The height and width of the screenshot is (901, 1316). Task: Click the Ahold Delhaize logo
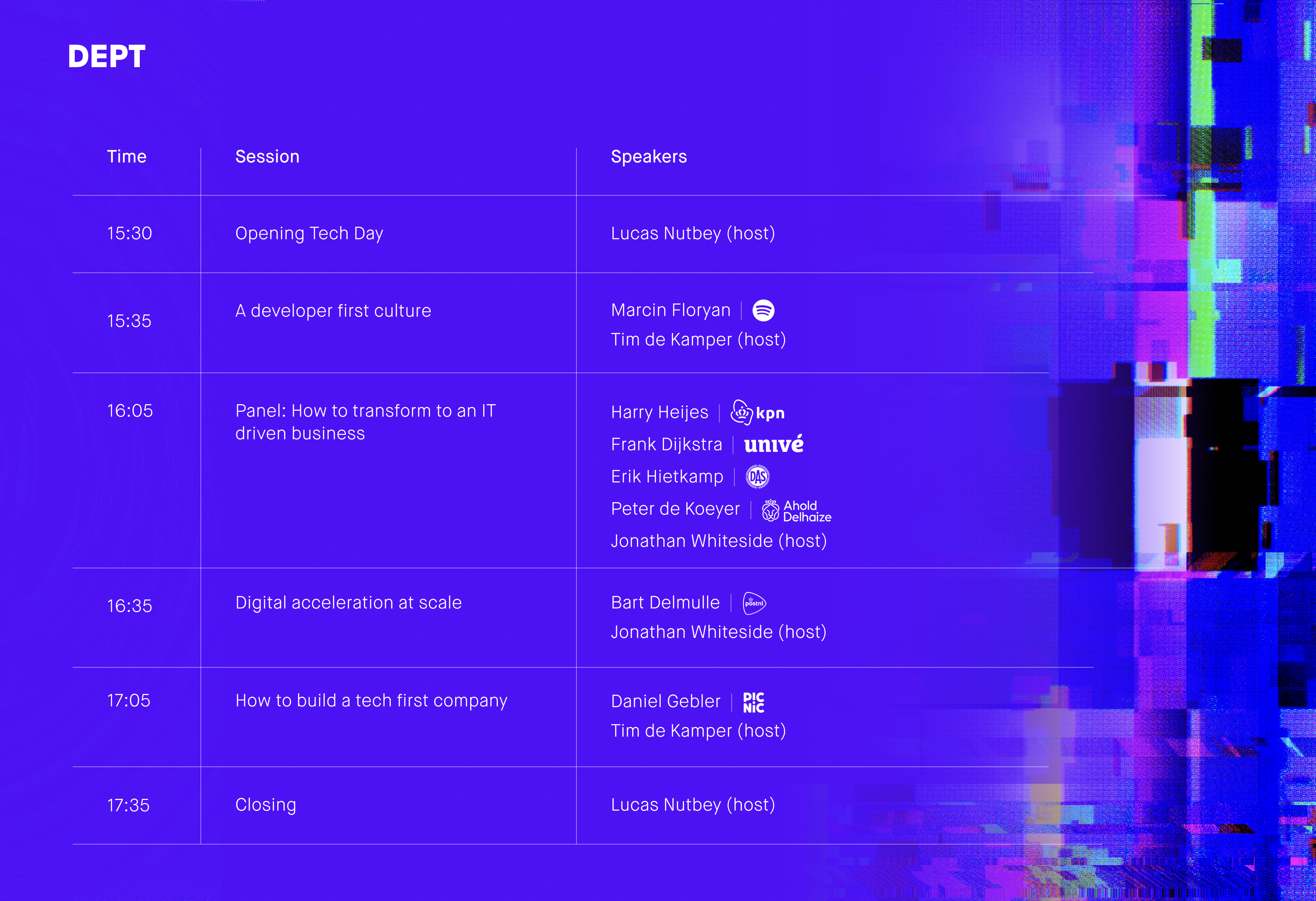796,510
